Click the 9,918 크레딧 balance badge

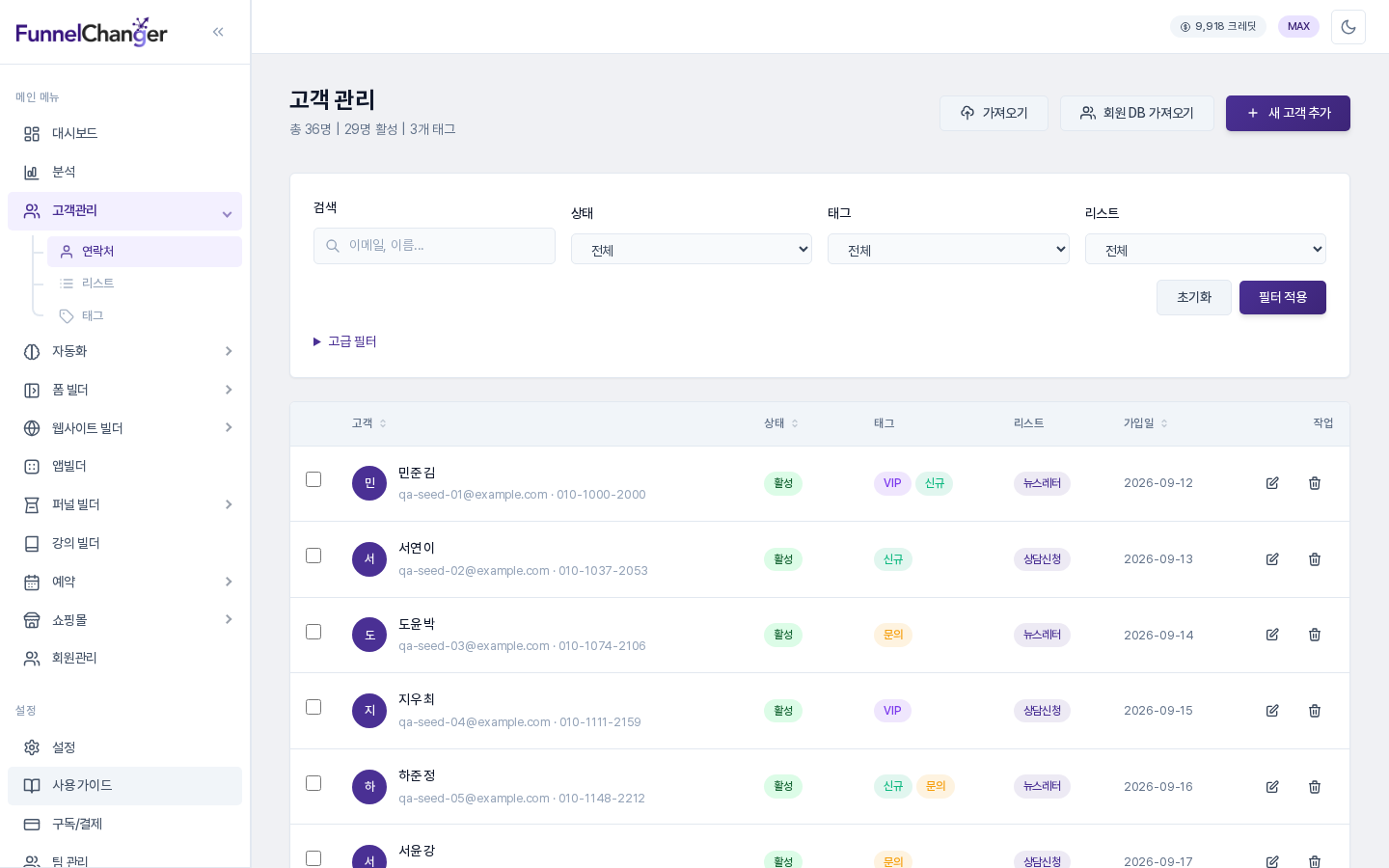pyautogui.click(x=1218, y=27)
